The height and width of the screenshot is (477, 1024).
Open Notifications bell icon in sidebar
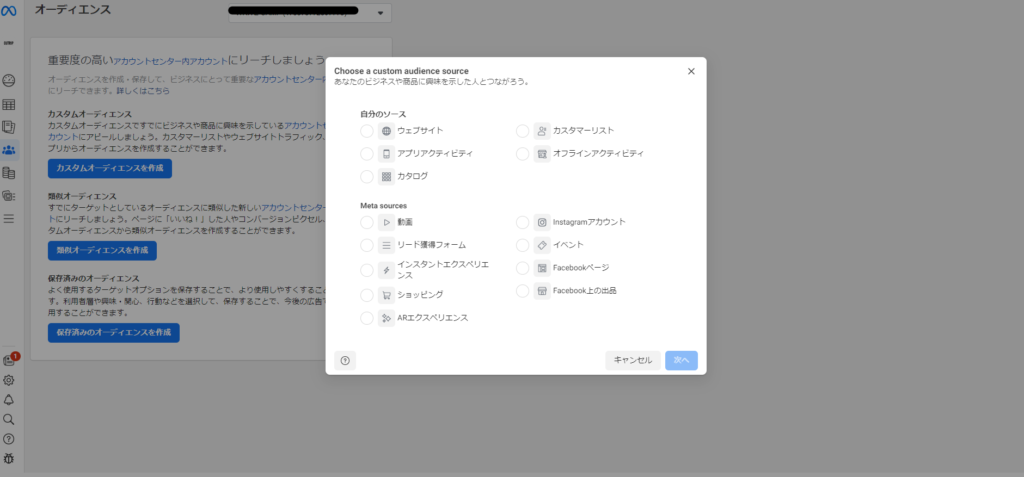pyautogui.click(x=9, y=400)
